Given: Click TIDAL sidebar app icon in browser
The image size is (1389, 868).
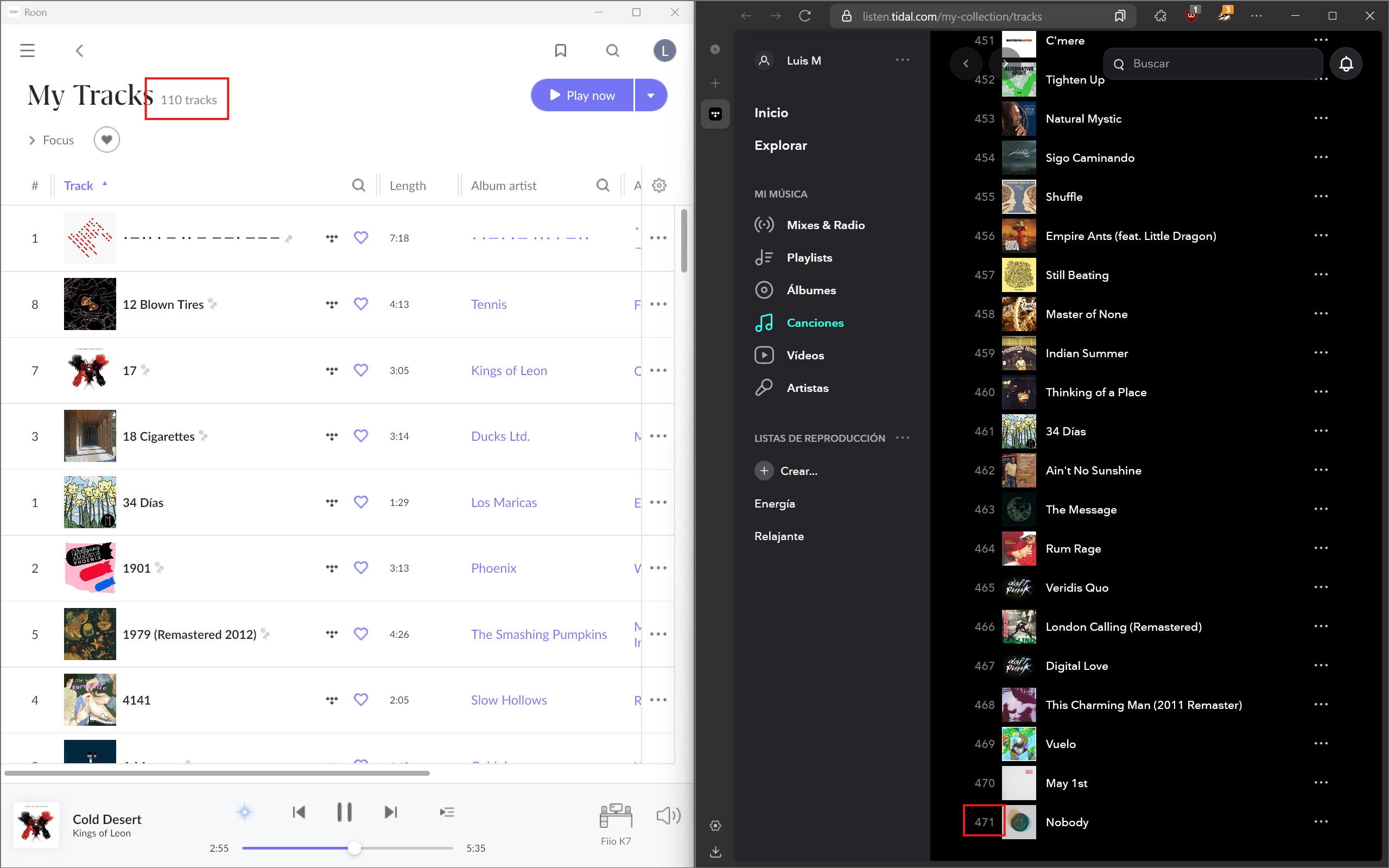Looking at the screenshot, I should pyautogui.click(x=715, y=113).
